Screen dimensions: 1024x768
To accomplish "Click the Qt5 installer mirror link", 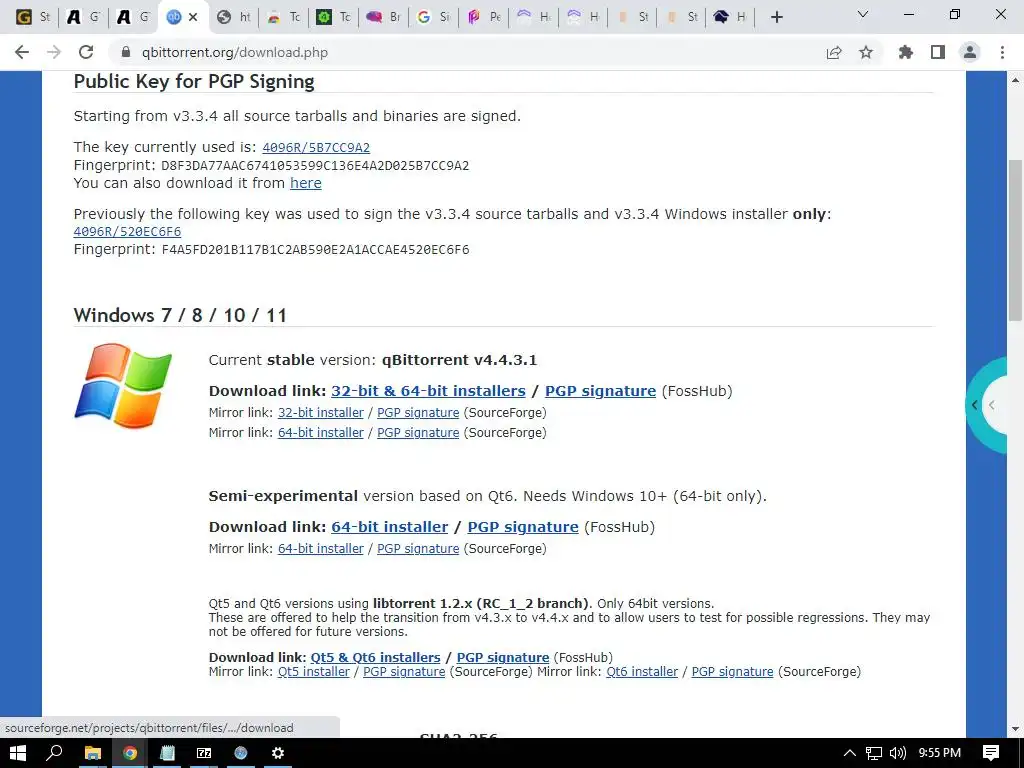I will click(x=313, y=671).
